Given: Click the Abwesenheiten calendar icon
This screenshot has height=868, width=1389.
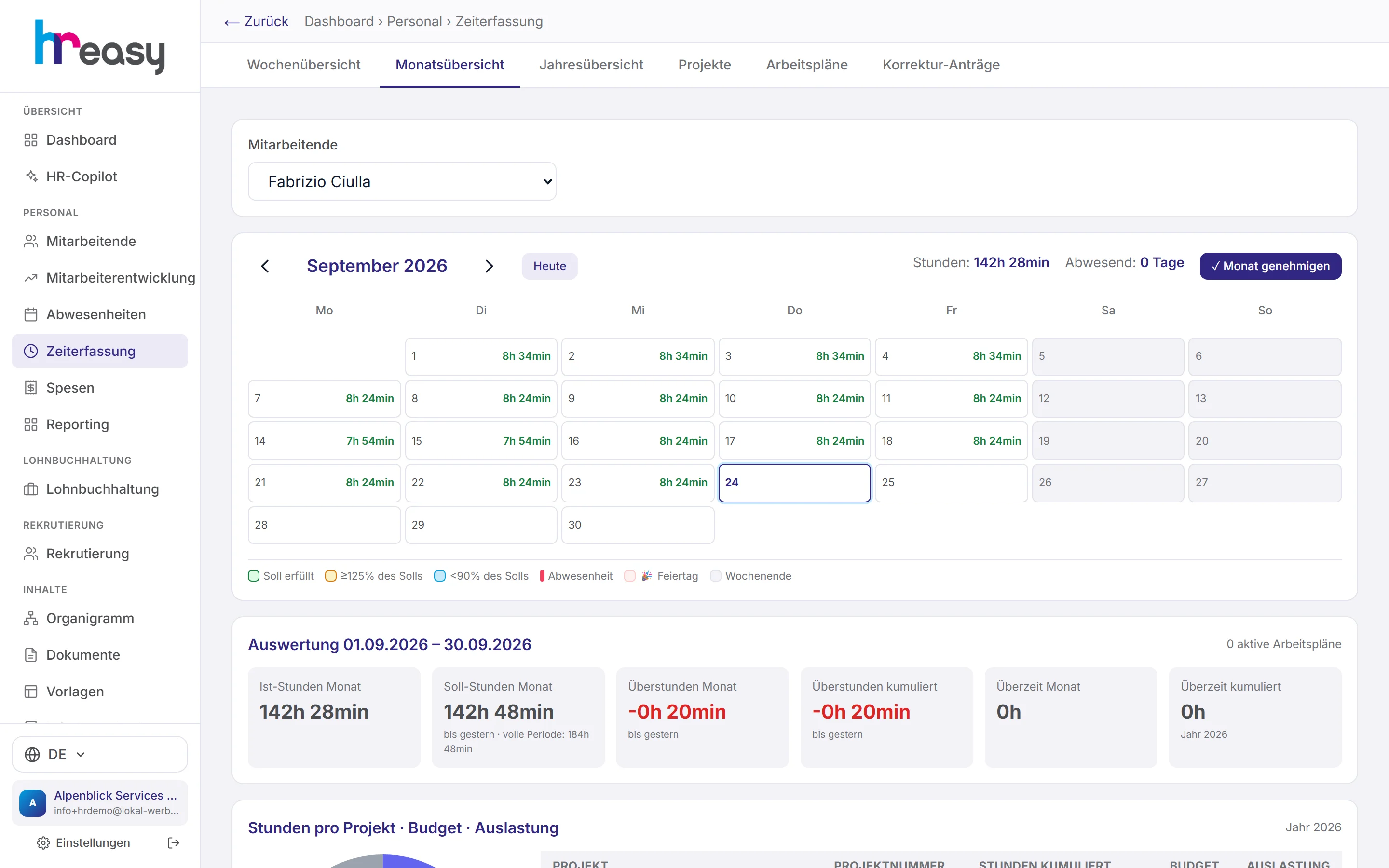Looking at the screenshot, I should 31,314.
